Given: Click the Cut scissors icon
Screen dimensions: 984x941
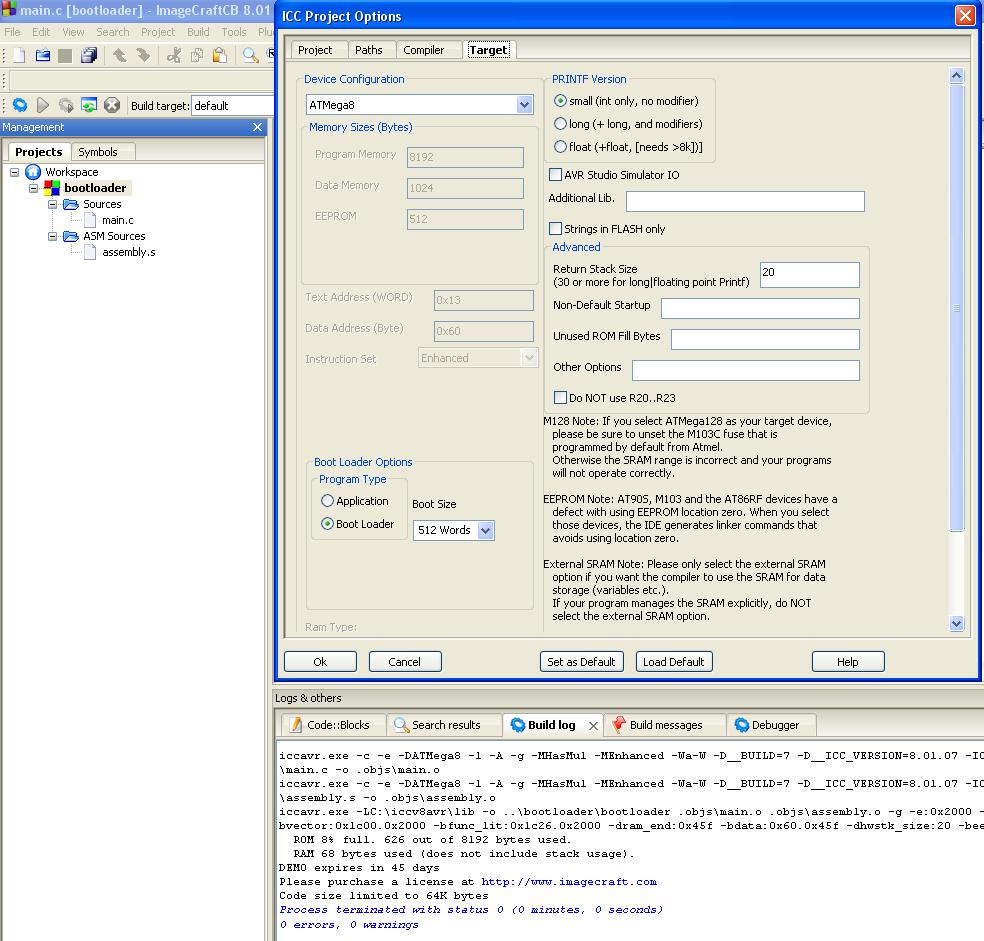Looking at the screenshot, I should (x=174, y=55).
